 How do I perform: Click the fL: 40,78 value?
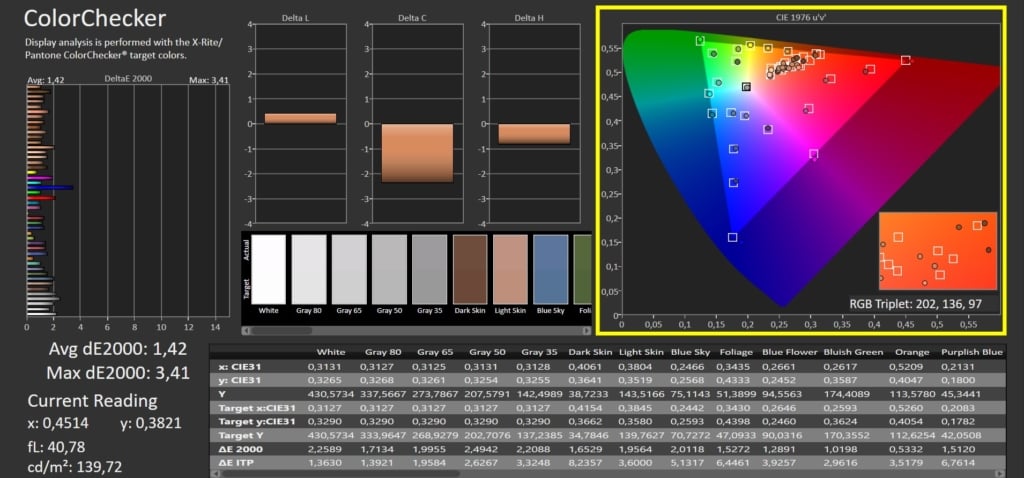(56, 447)
